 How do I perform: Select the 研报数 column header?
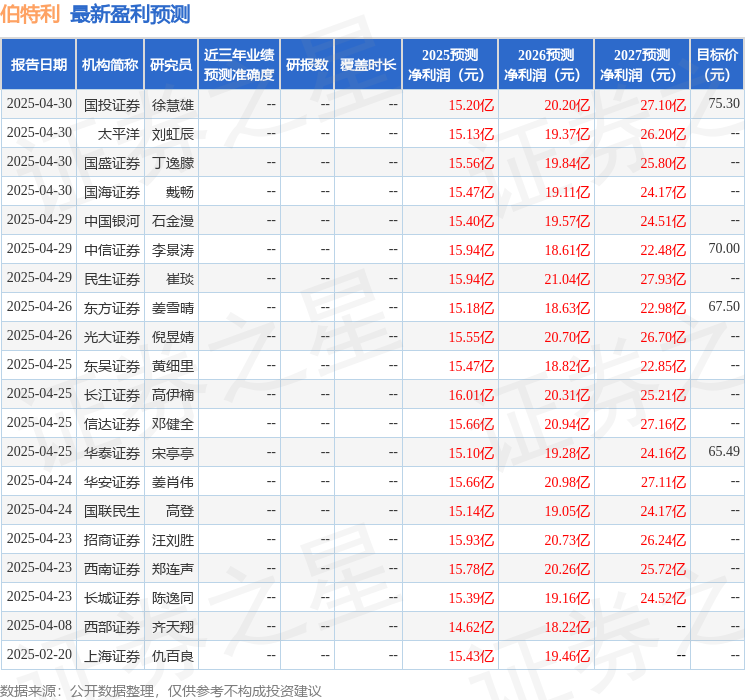click(x=306, y=64)
